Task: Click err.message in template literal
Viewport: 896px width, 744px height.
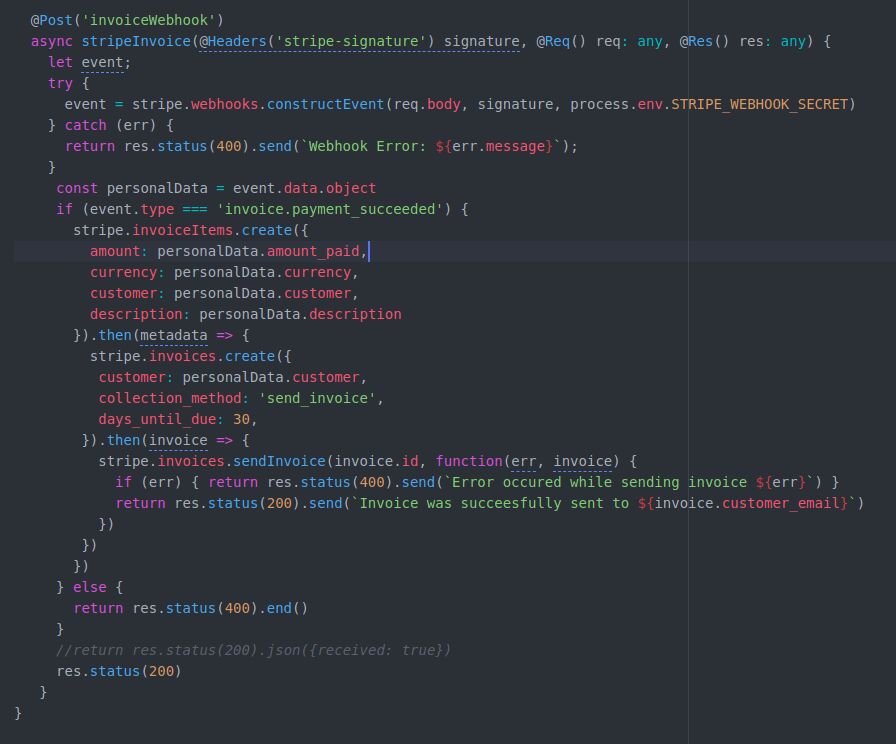Action: pos(498,146)
